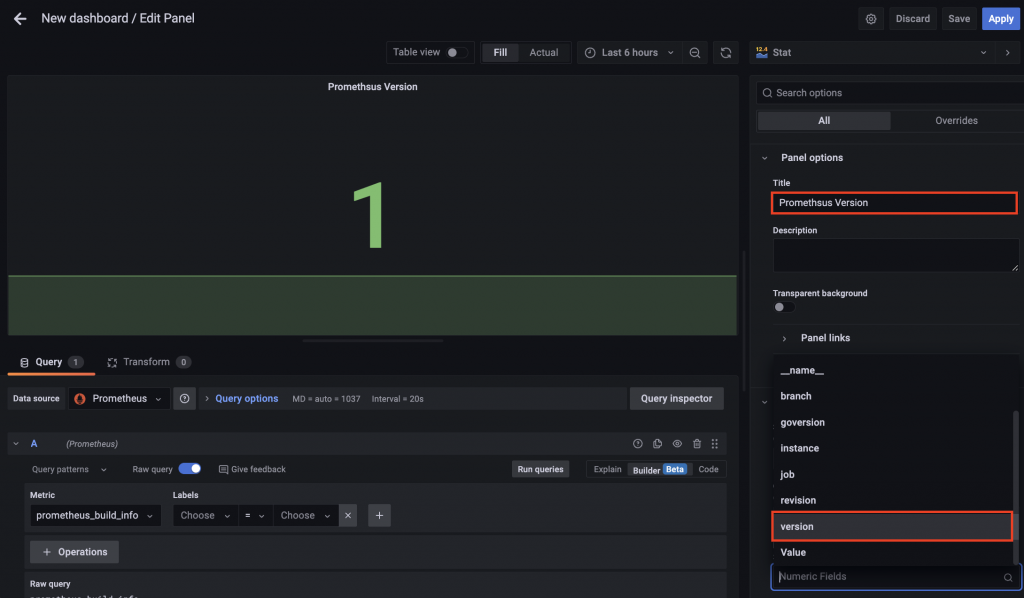Refresh the dashboard with refresh icon
The image size is (1024, 598).
point(726,53)
